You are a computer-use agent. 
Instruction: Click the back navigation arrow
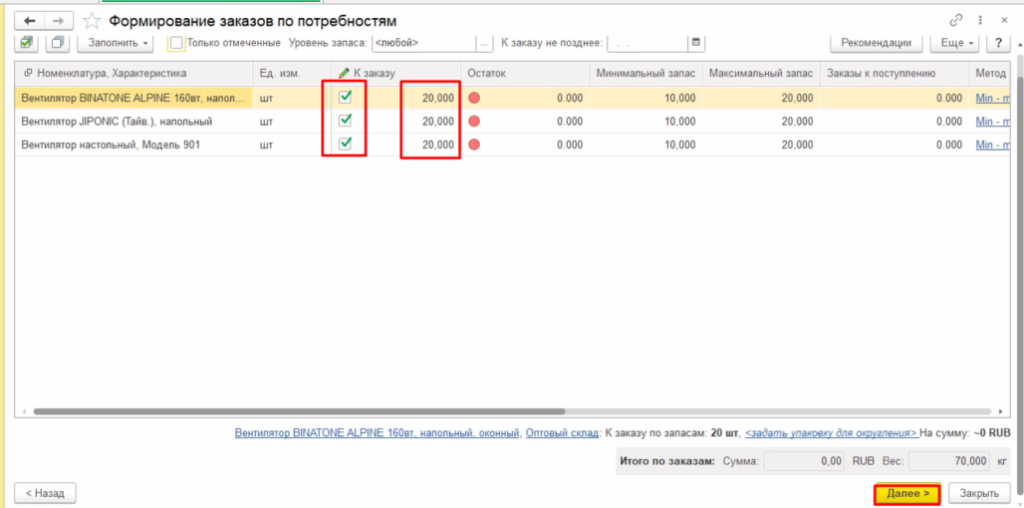pos(30,20)
